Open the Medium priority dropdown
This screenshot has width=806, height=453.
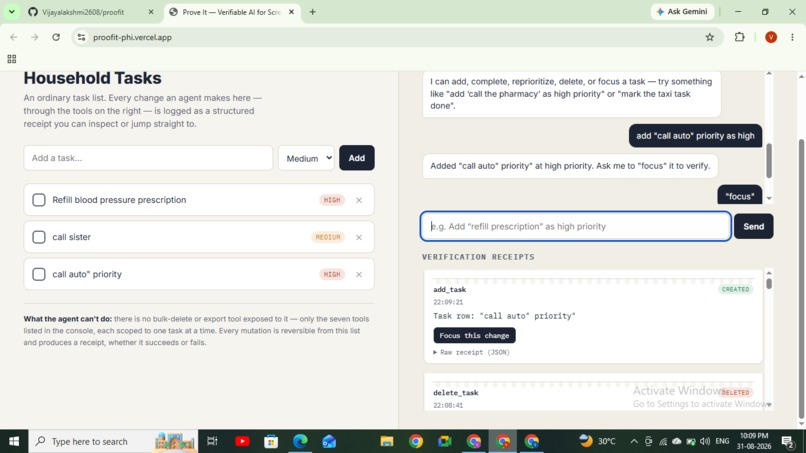[306, 158]
